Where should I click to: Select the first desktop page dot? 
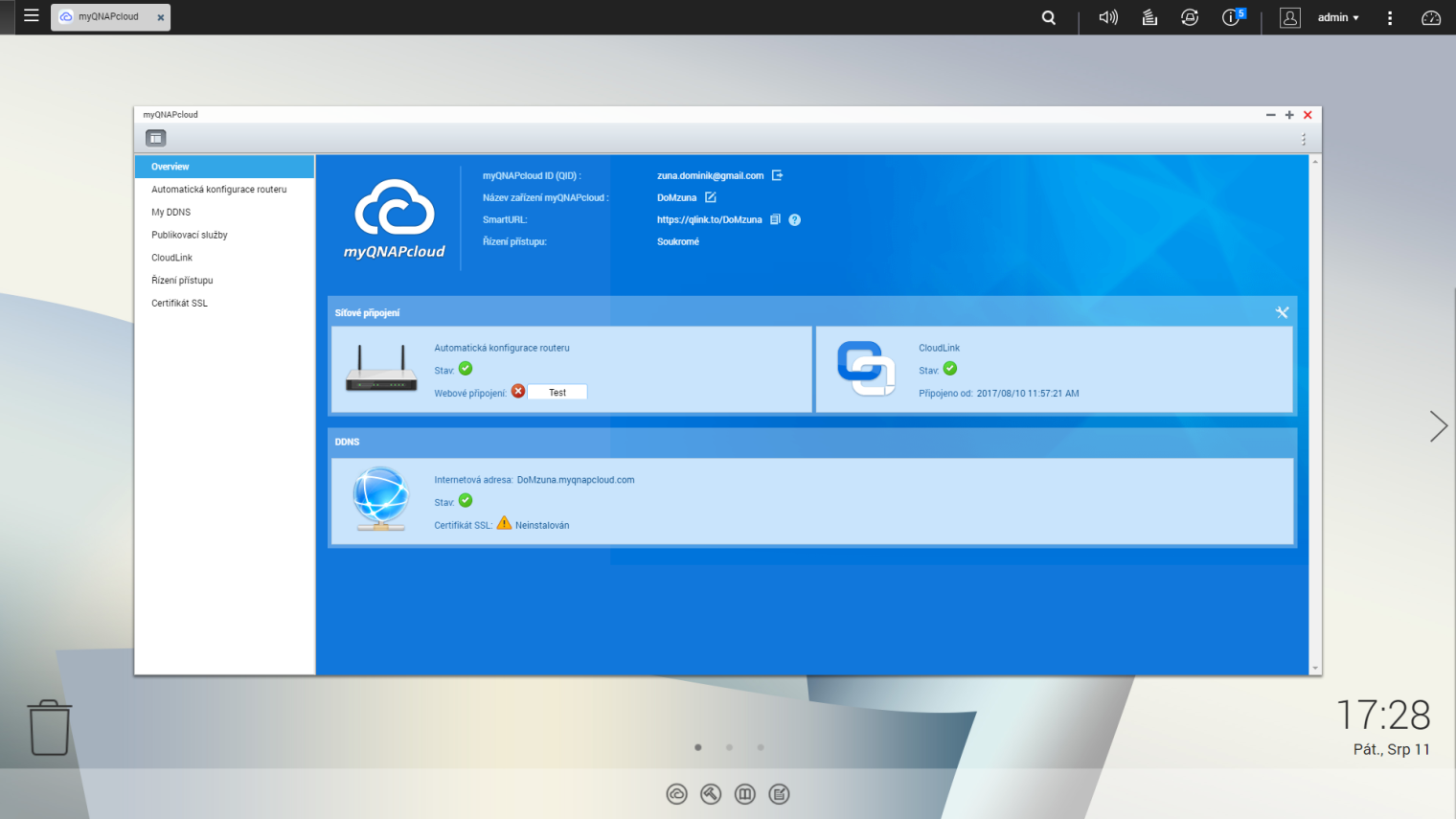point(698,747)
